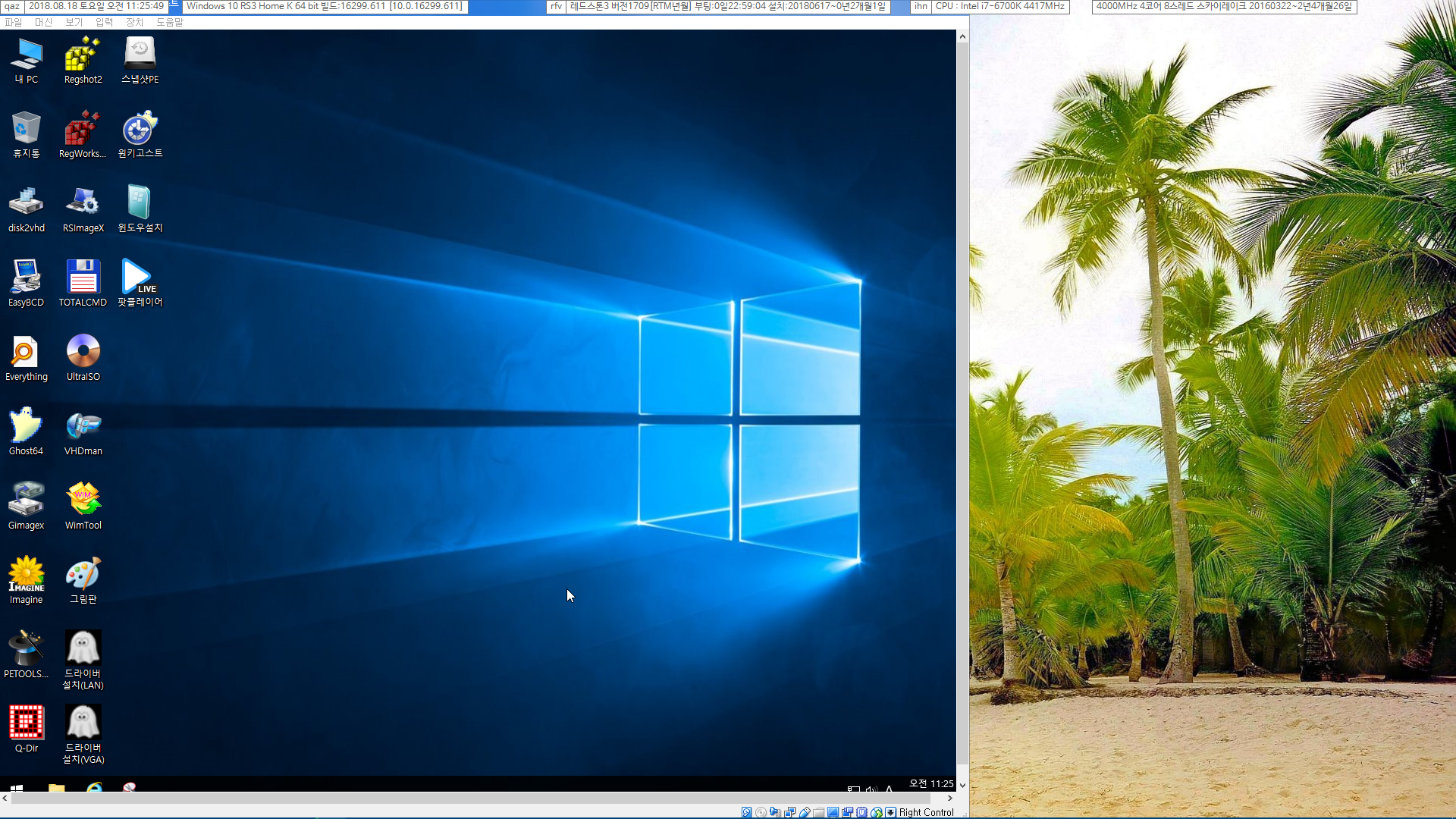Select the UltraISO desktop icon
This screenshot has width=1456, height=819.
point(83,358)
